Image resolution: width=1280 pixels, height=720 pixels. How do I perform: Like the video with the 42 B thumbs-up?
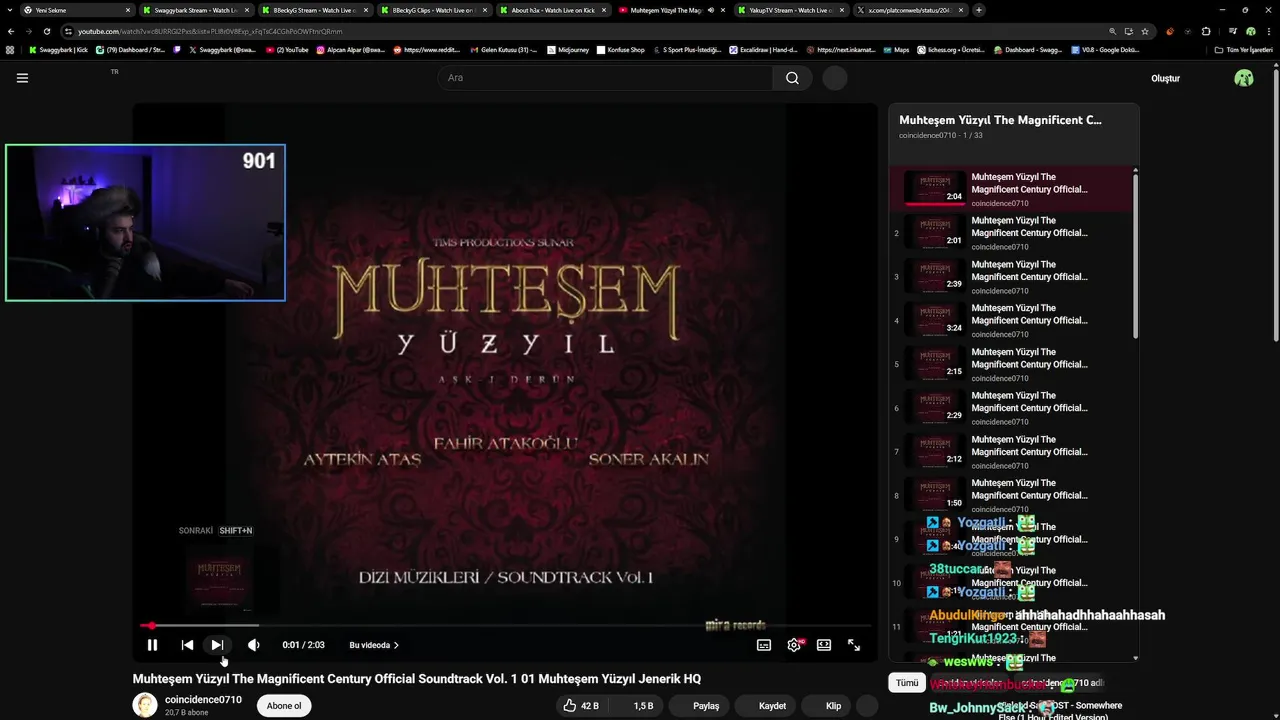pos(580,706)
